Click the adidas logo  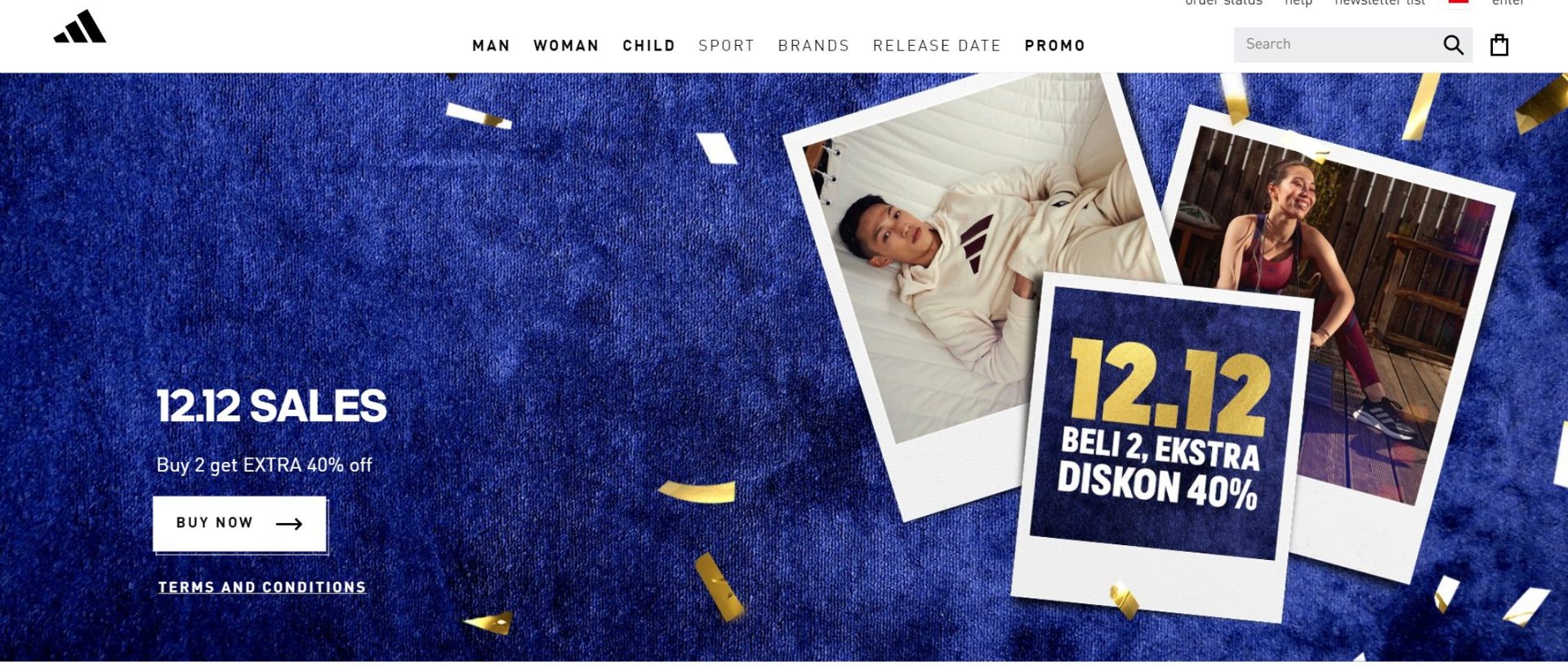[x=80, y=27]
